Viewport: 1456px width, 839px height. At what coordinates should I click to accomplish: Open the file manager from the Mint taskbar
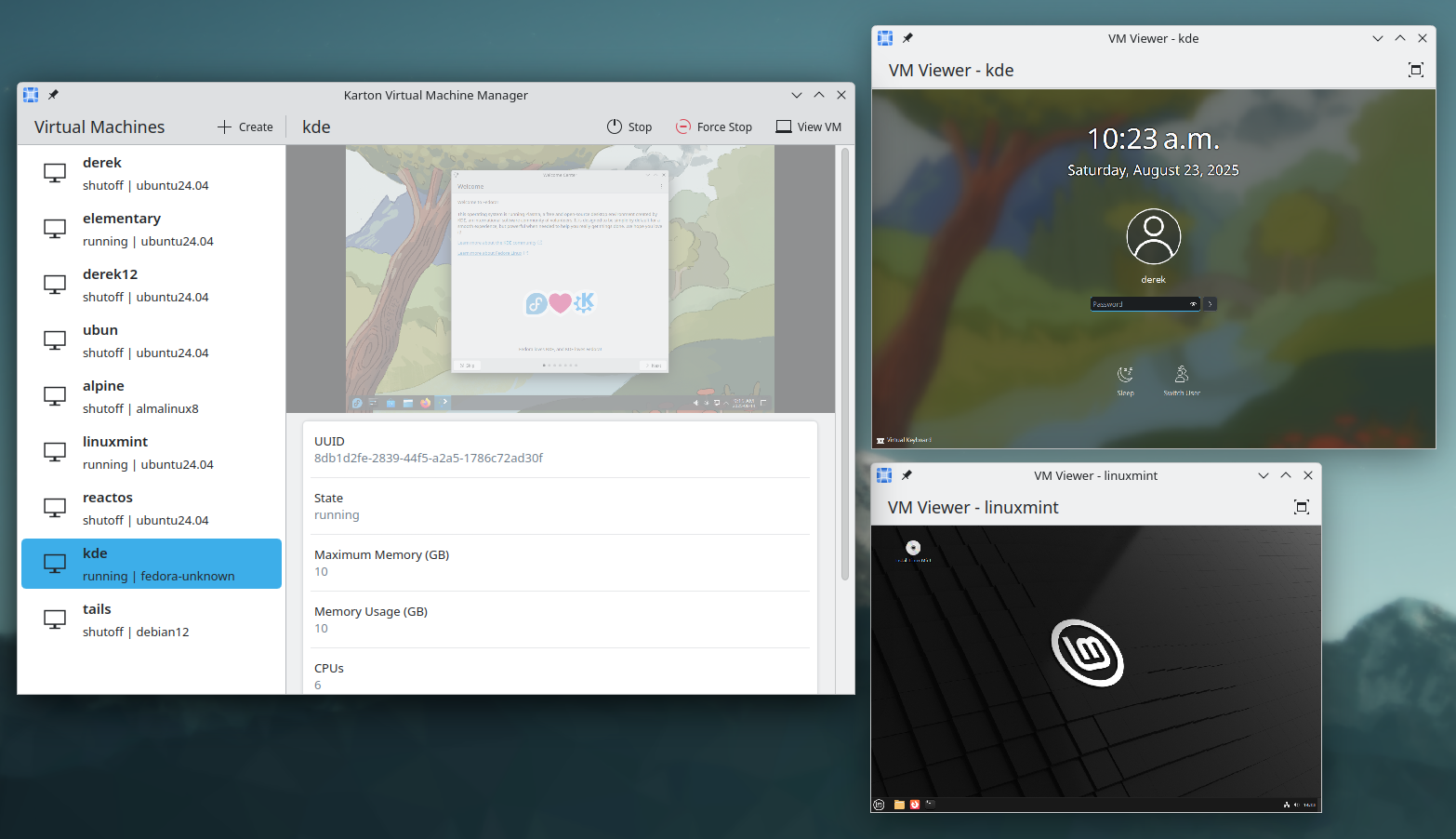pyautogui.click(x=898, y=804)
